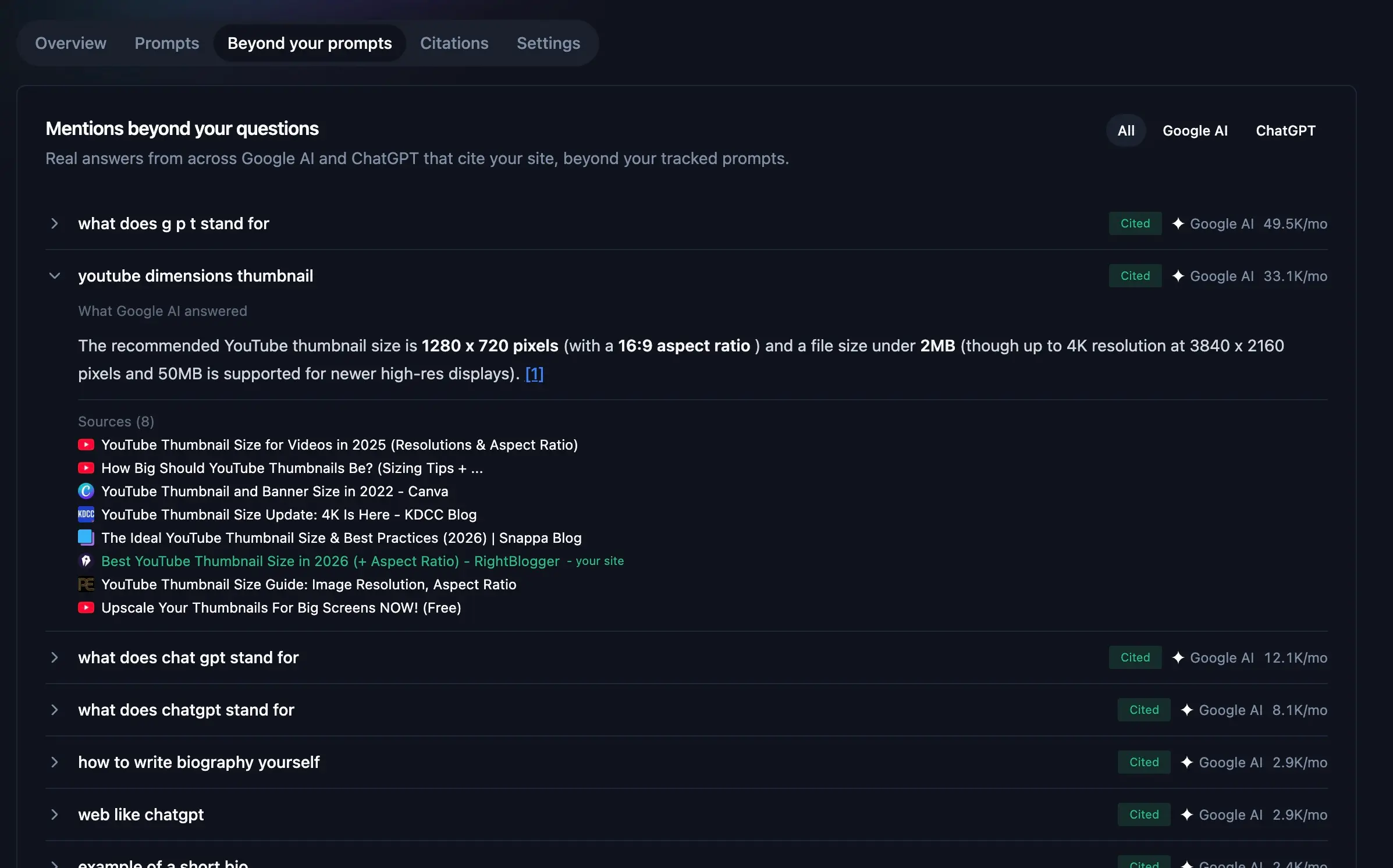Select the 'web like chatgpt' query title

[141, 814]
